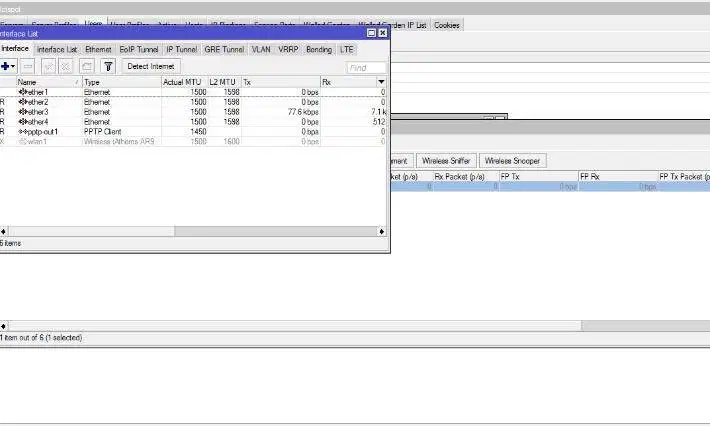
Task: Open the add interface plus button
Action: (x=8, y=67)
